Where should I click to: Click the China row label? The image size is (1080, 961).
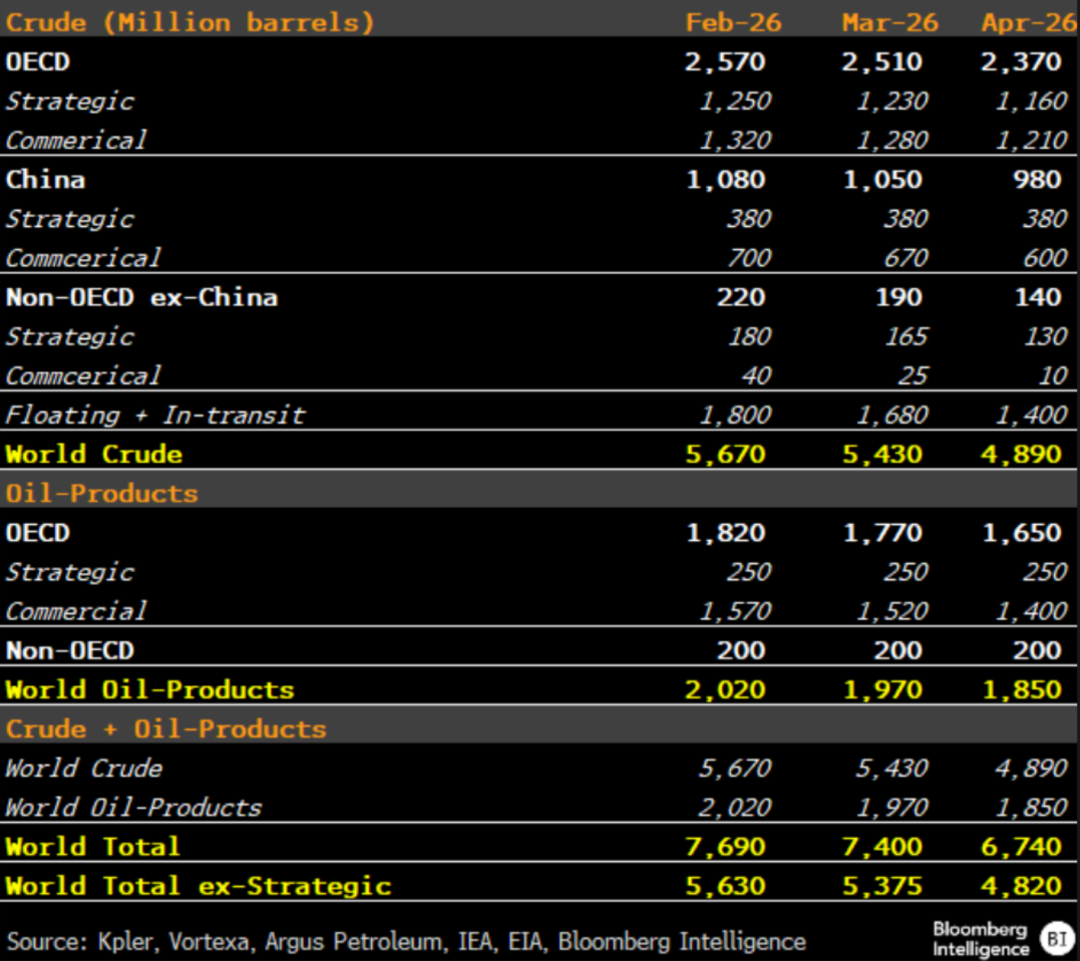point(45,180)
